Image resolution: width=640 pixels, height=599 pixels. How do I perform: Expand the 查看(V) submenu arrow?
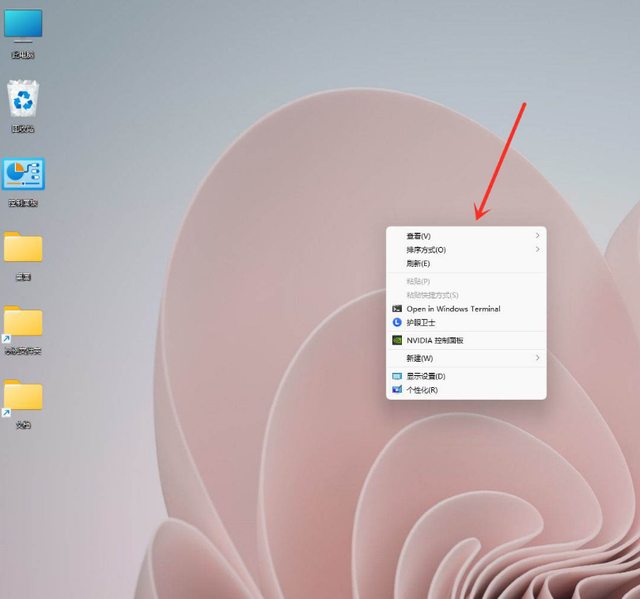[x=537, y=235]
